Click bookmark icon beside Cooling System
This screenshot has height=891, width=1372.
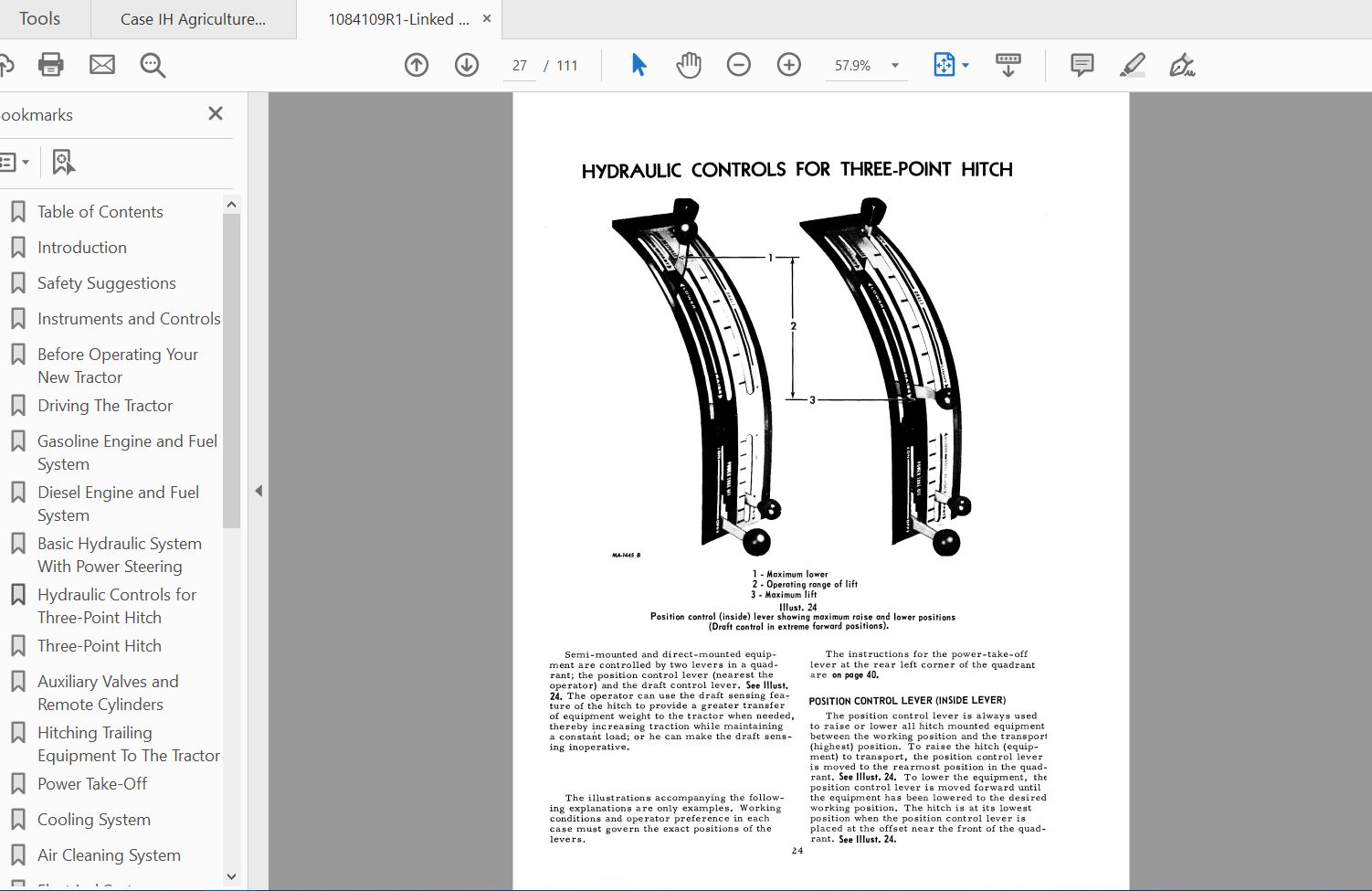(17, 820)
